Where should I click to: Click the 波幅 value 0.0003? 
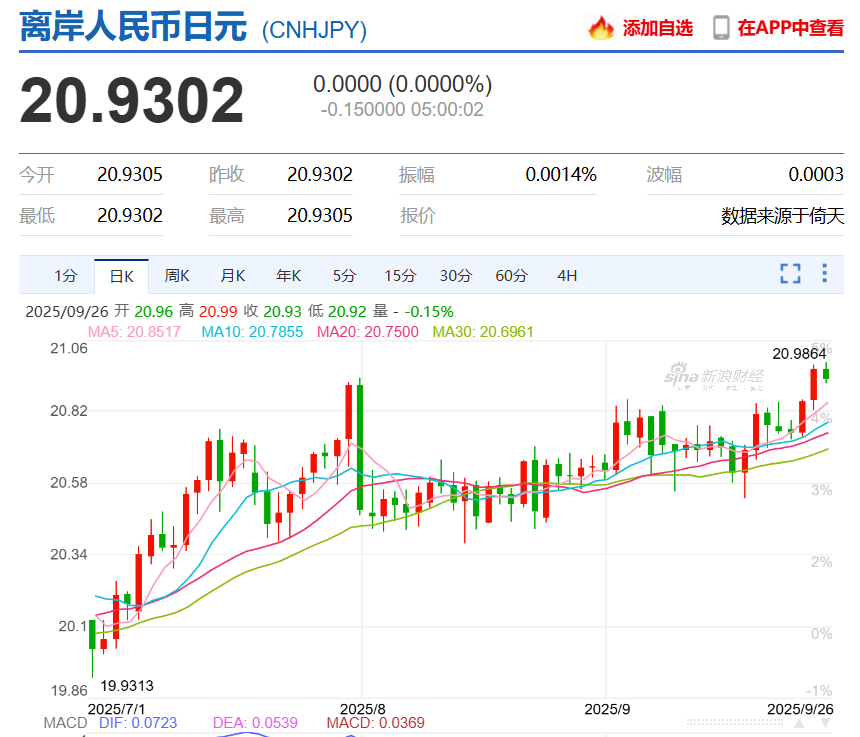click(816, 174)
